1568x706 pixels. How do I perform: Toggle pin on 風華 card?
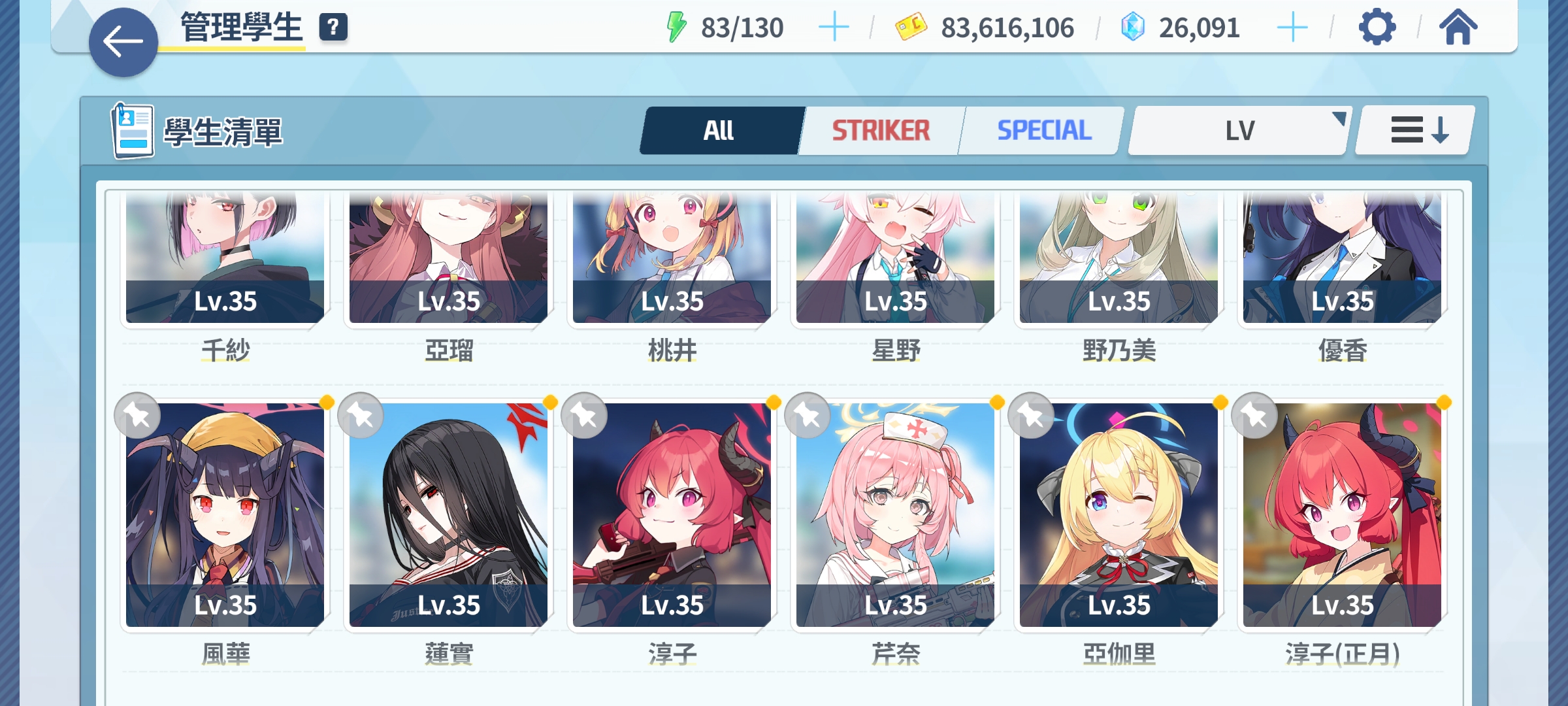[x=137, y=415]
